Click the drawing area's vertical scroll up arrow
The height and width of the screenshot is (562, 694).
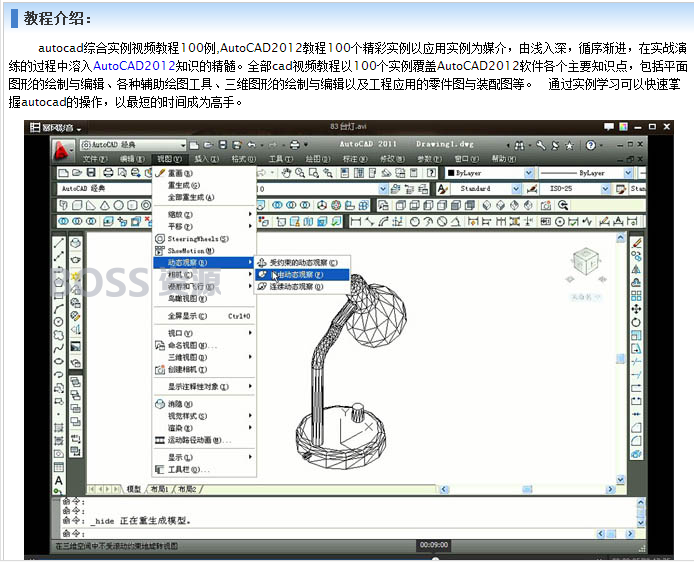point(621,238)
